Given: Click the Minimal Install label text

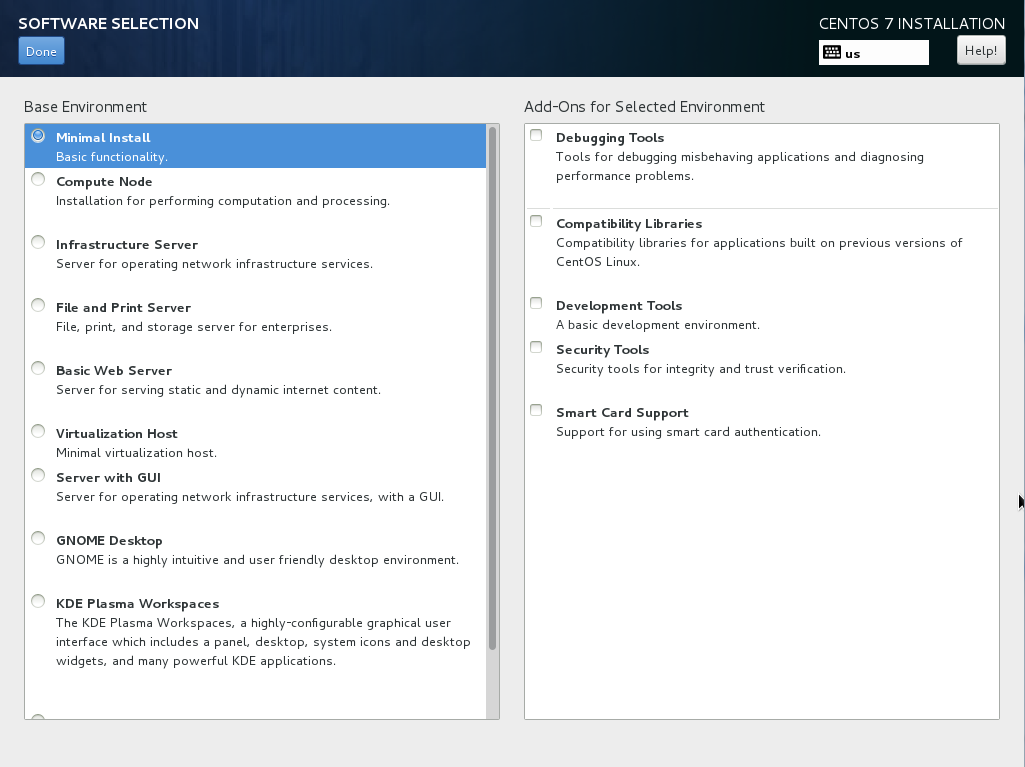Looking at the screenshot, I should (103, 138).
